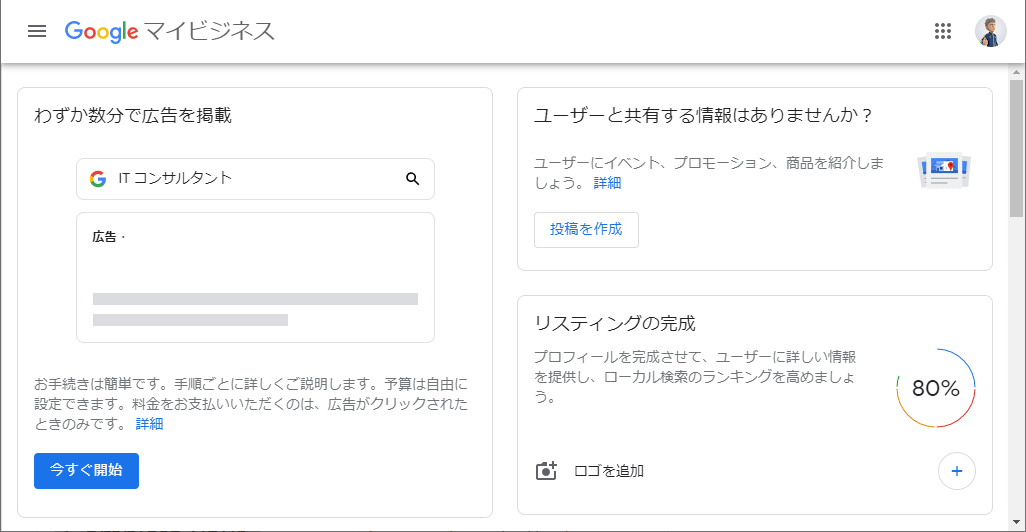Click the scrollbar up arrow
Viewport: 1026px width, 532px height.
(1016, 72)
